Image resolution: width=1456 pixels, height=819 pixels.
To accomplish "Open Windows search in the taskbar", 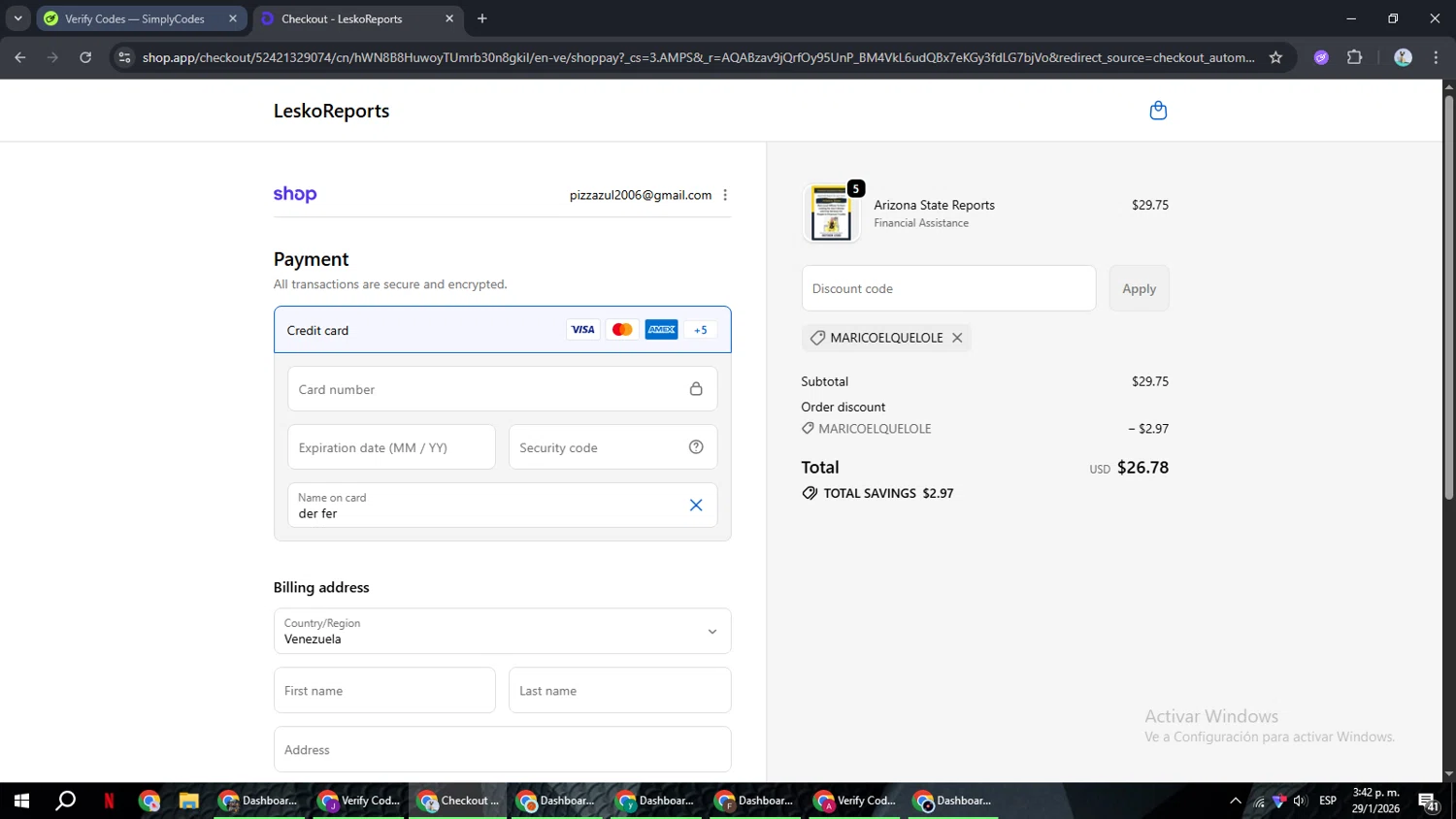I will pos(66,801).
